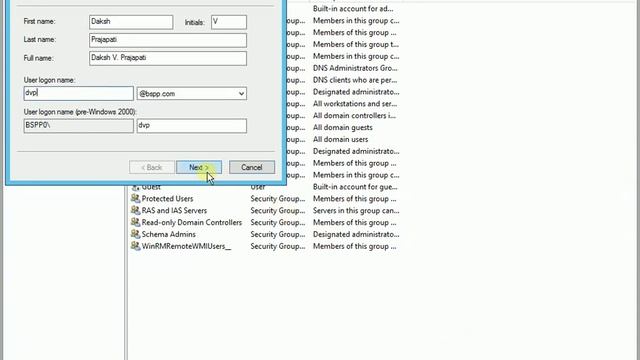Select the Read-only Domain Controllers group icon
Viewport: 640px width, 360px height.
tap(135, 222)
